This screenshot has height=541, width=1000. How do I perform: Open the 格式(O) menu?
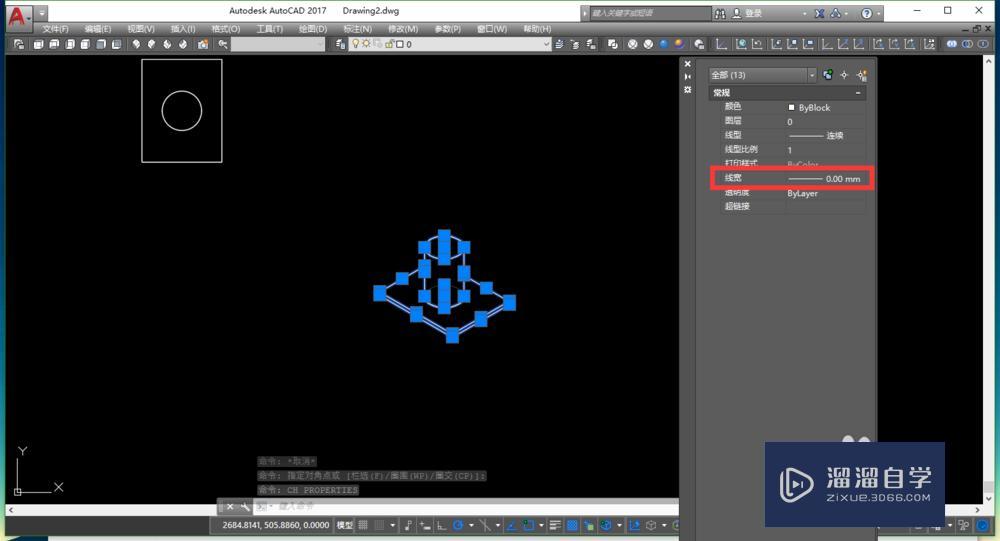coord(226,29)
